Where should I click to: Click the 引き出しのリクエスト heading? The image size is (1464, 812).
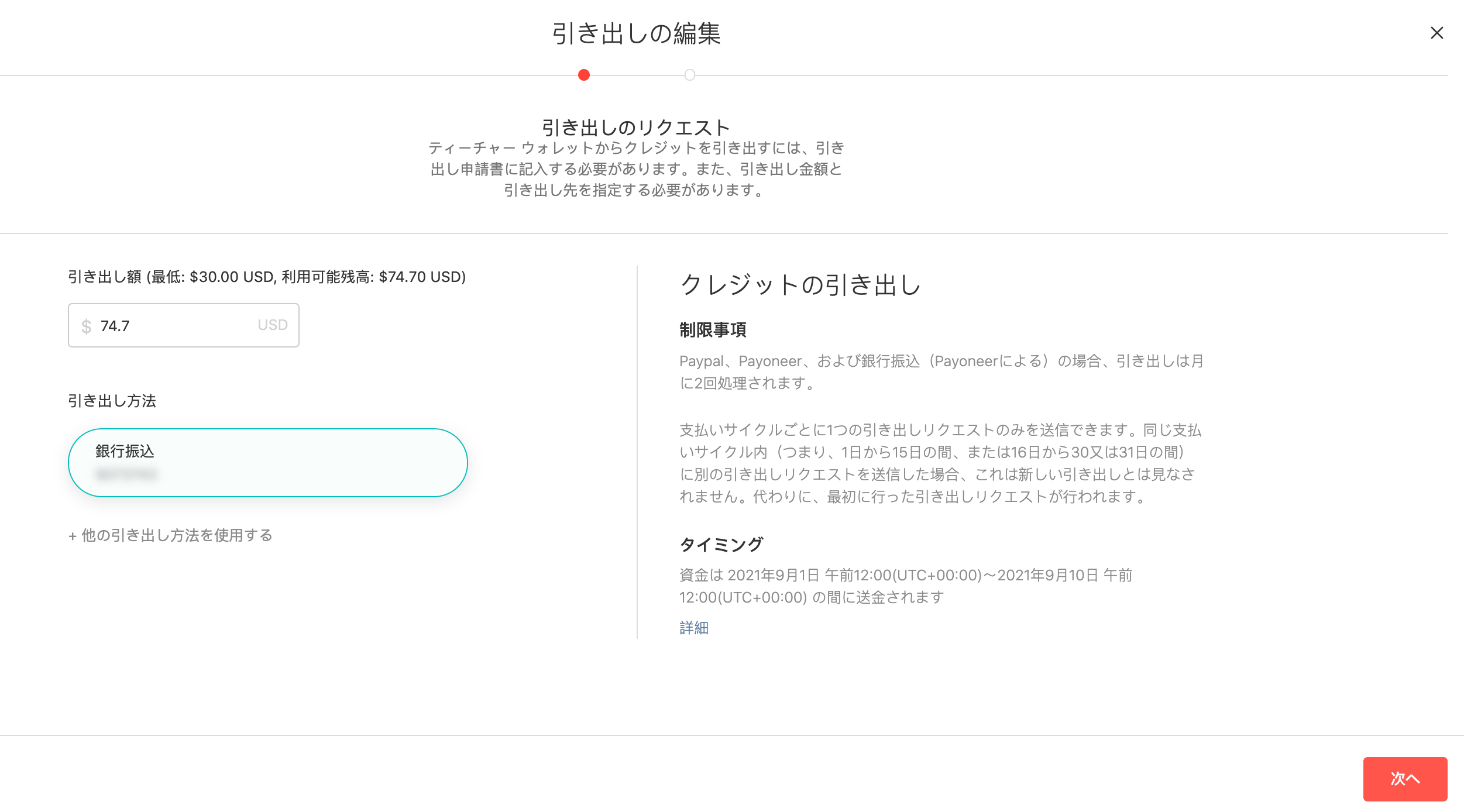click(636, 127)
